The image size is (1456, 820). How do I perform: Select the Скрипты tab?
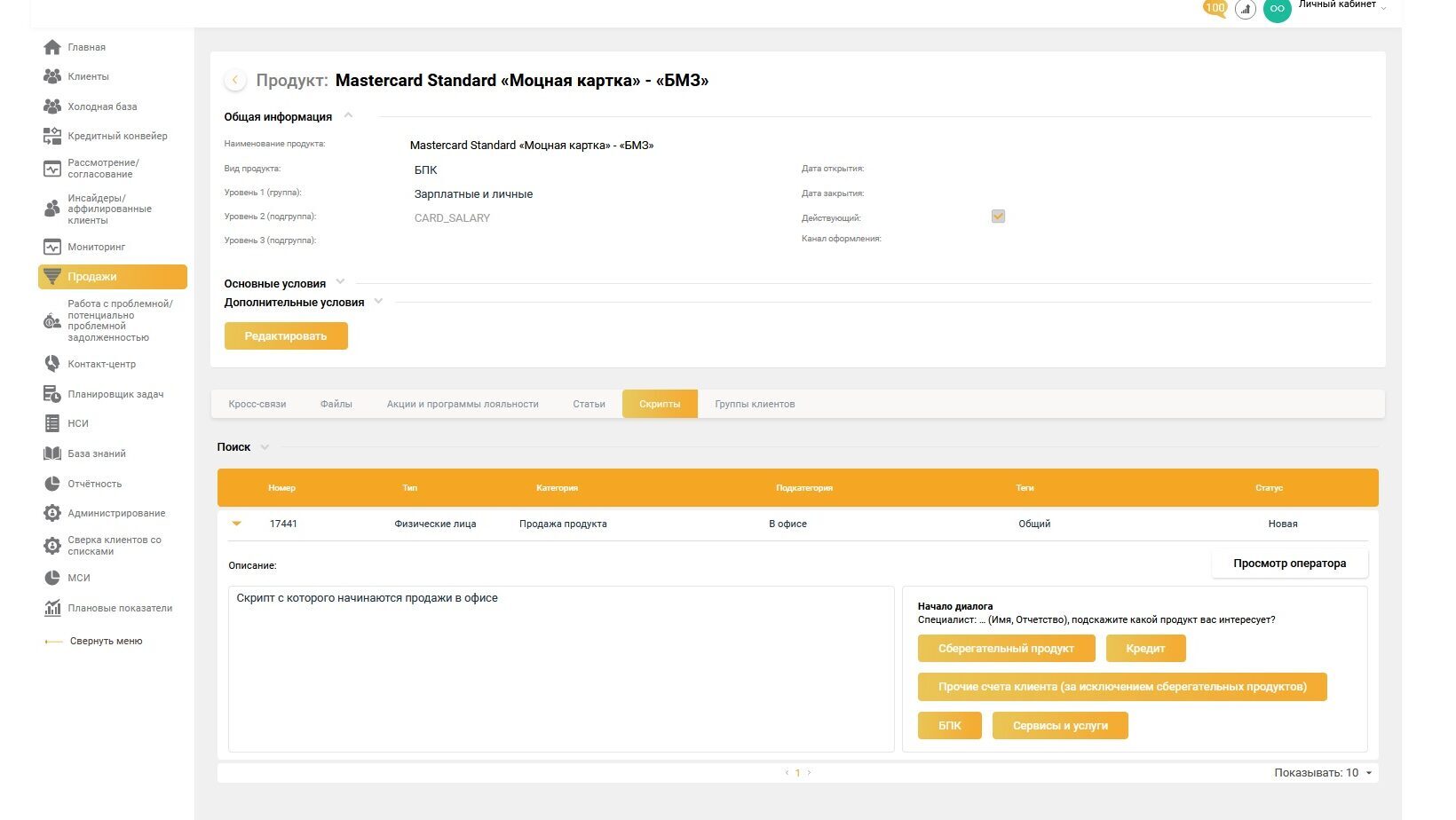(x=660, y=404)
